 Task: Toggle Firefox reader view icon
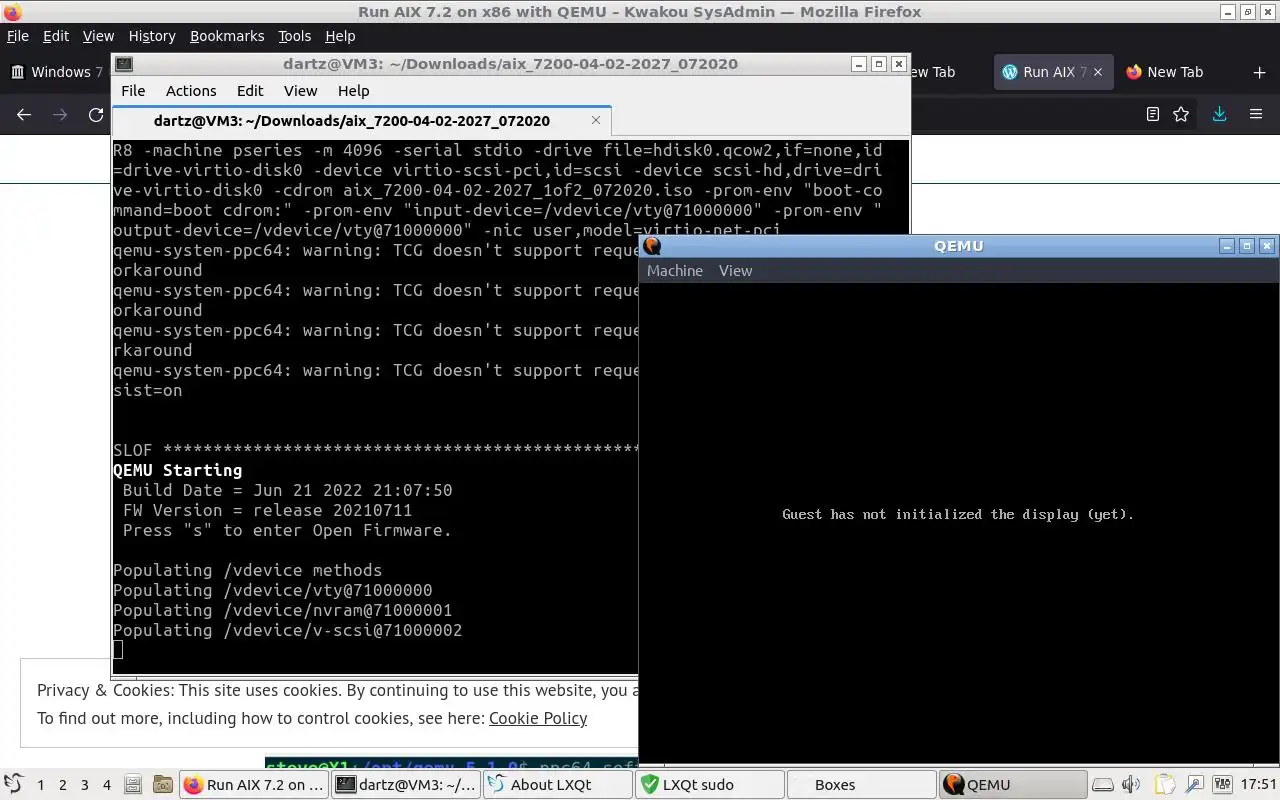1152,114
